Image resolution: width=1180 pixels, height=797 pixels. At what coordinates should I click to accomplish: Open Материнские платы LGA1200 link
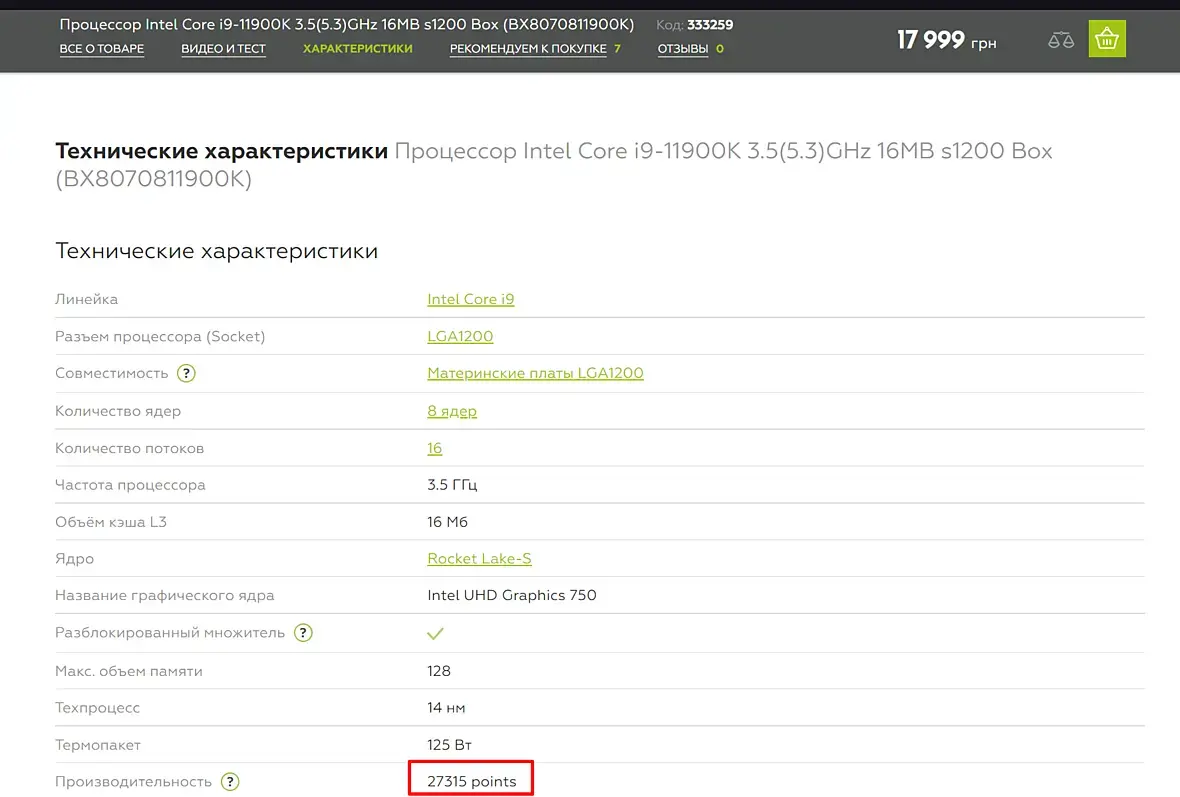535,373
